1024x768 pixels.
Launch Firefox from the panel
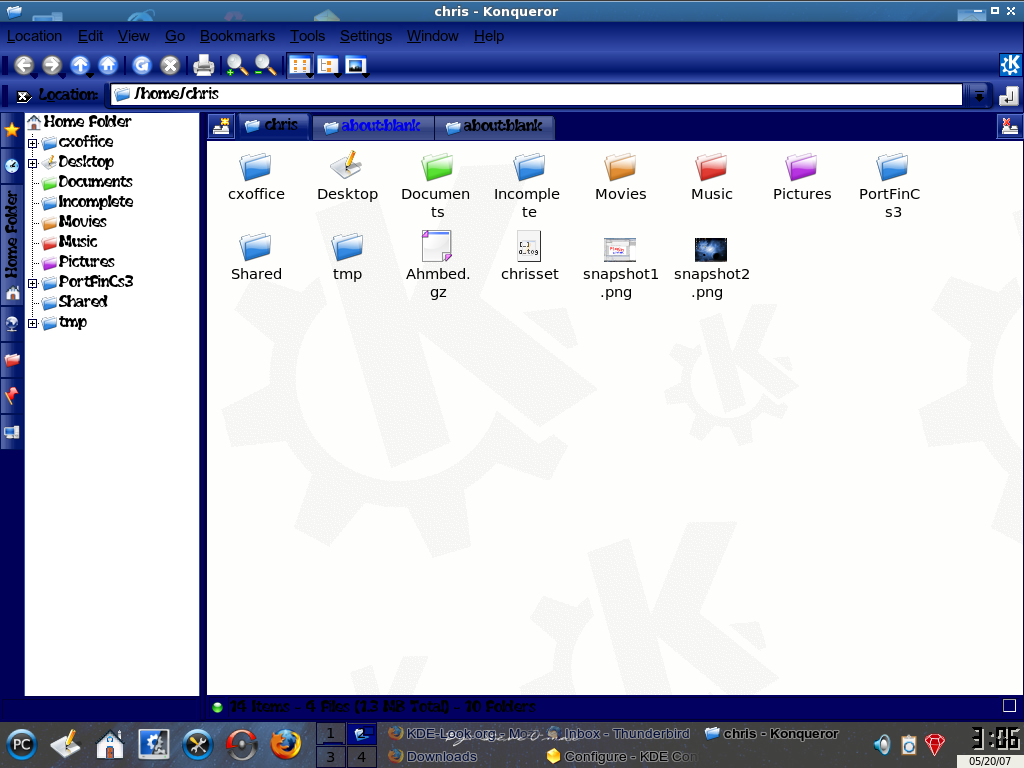(285, 744)
